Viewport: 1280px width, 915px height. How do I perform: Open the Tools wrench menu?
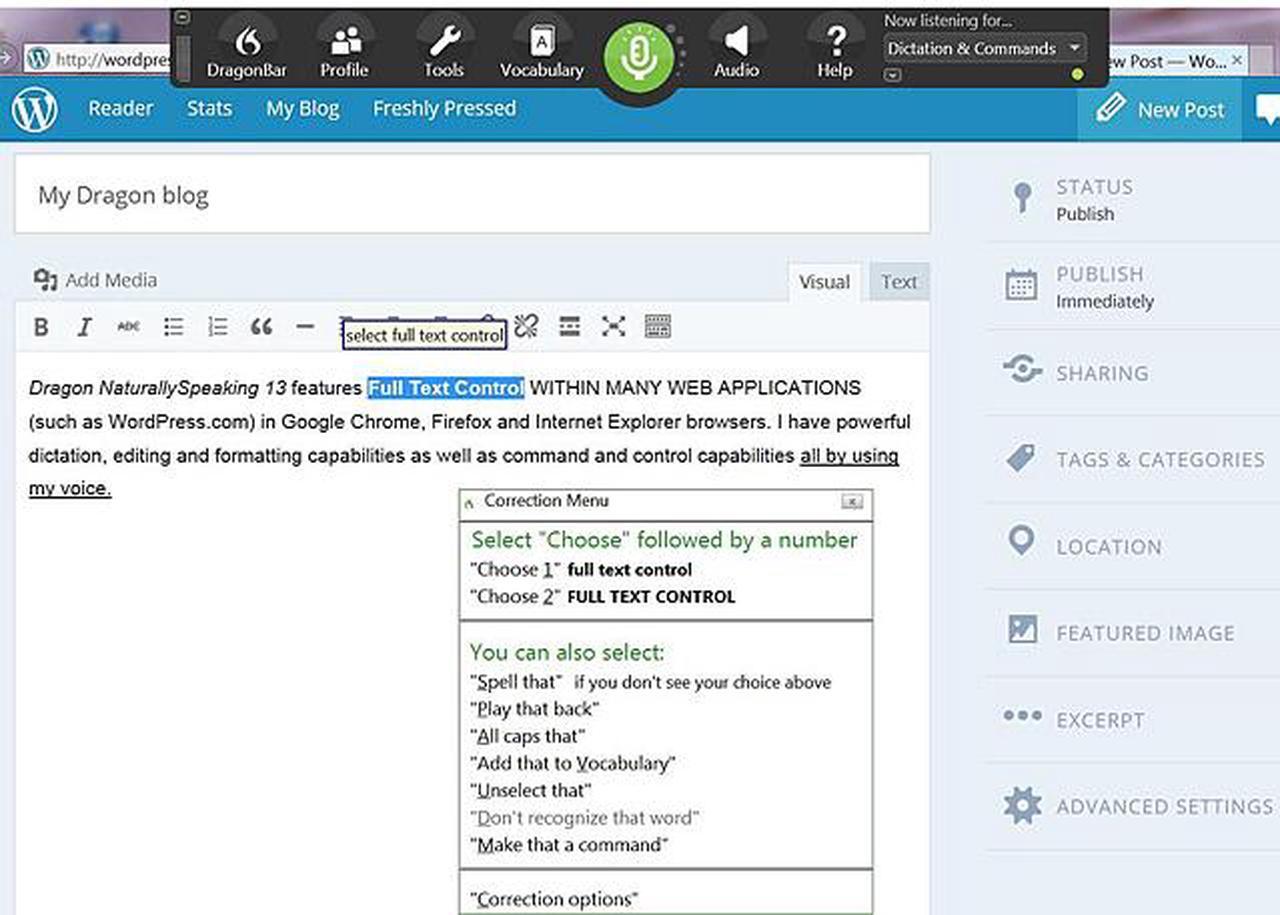(x=444, y=51)
